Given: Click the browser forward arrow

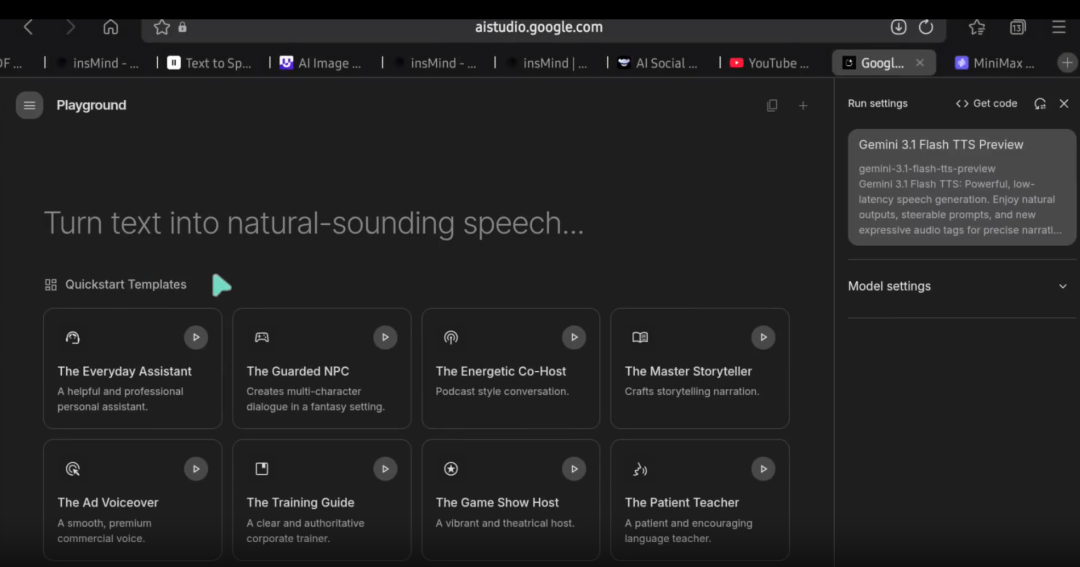Looking at the screenshot, I should pyautogui.click(x=70, y=28).
